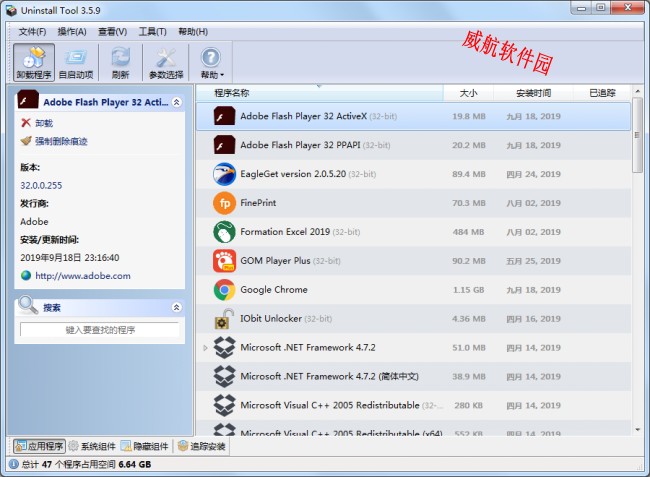Select the EagleGet program icon
The image size is (650, 477).
(x=224, y=174)
